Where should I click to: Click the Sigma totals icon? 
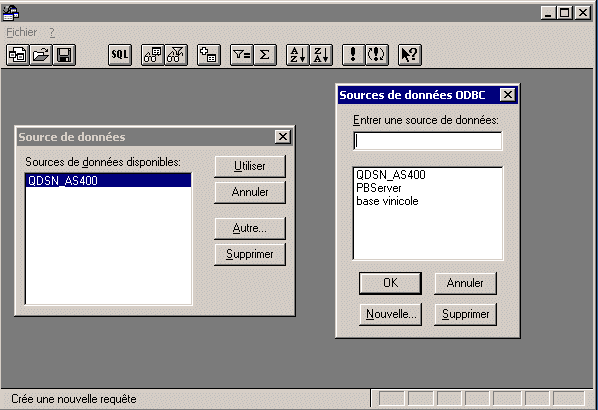click(x=265, y=55)
